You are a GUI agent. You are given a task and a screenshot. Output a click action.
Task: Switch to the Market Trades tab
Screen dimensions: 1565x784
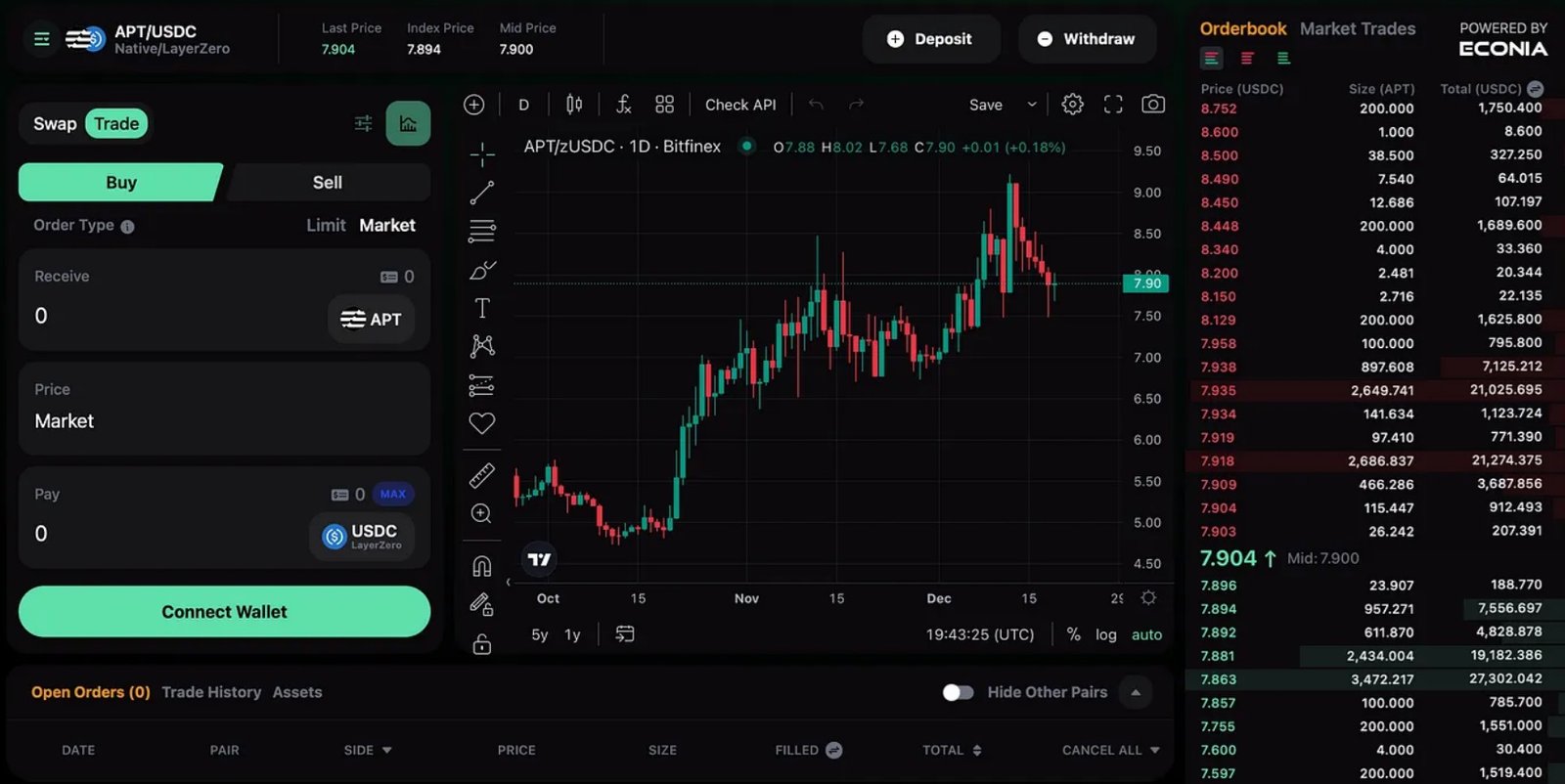click(1358, 29)
